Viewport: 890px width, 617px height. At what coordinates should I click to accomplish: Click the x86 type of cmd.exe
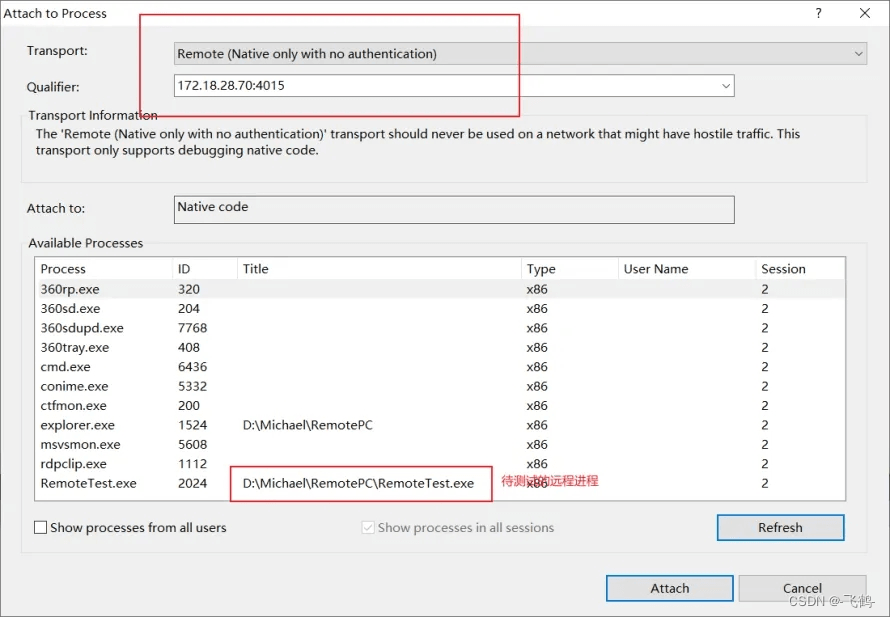(x=537, y=367)
